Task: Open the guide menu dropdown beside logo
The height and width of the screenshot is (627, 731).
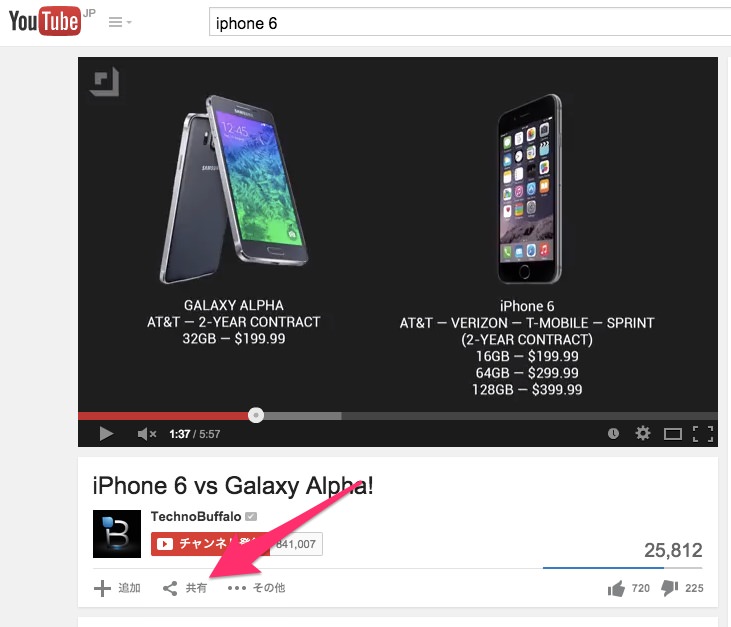Action: point(120,22)
